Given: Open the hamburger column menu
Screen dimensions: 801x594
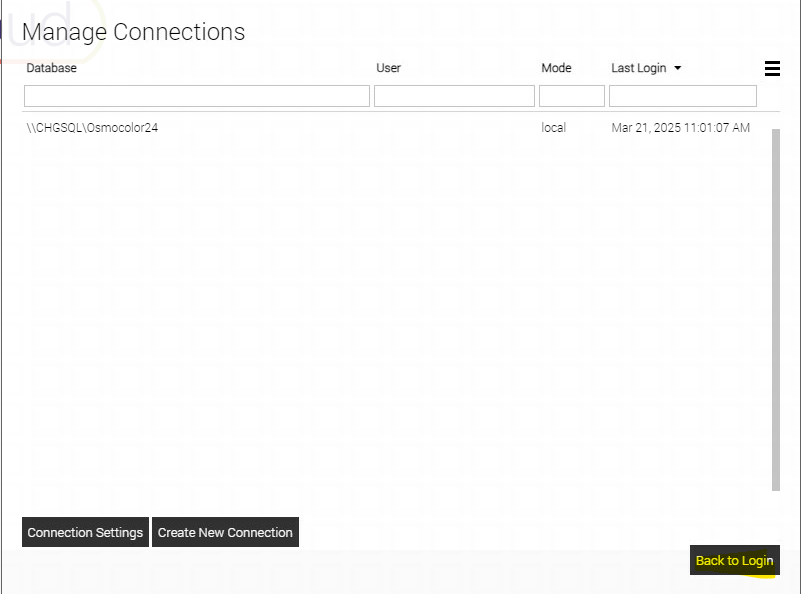Looking at the screenshot, I should click(772, 68).
